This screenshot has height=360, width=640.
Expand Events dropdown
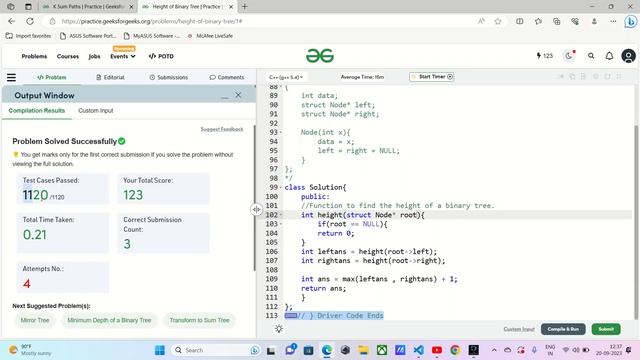click(x=122, y=56)
